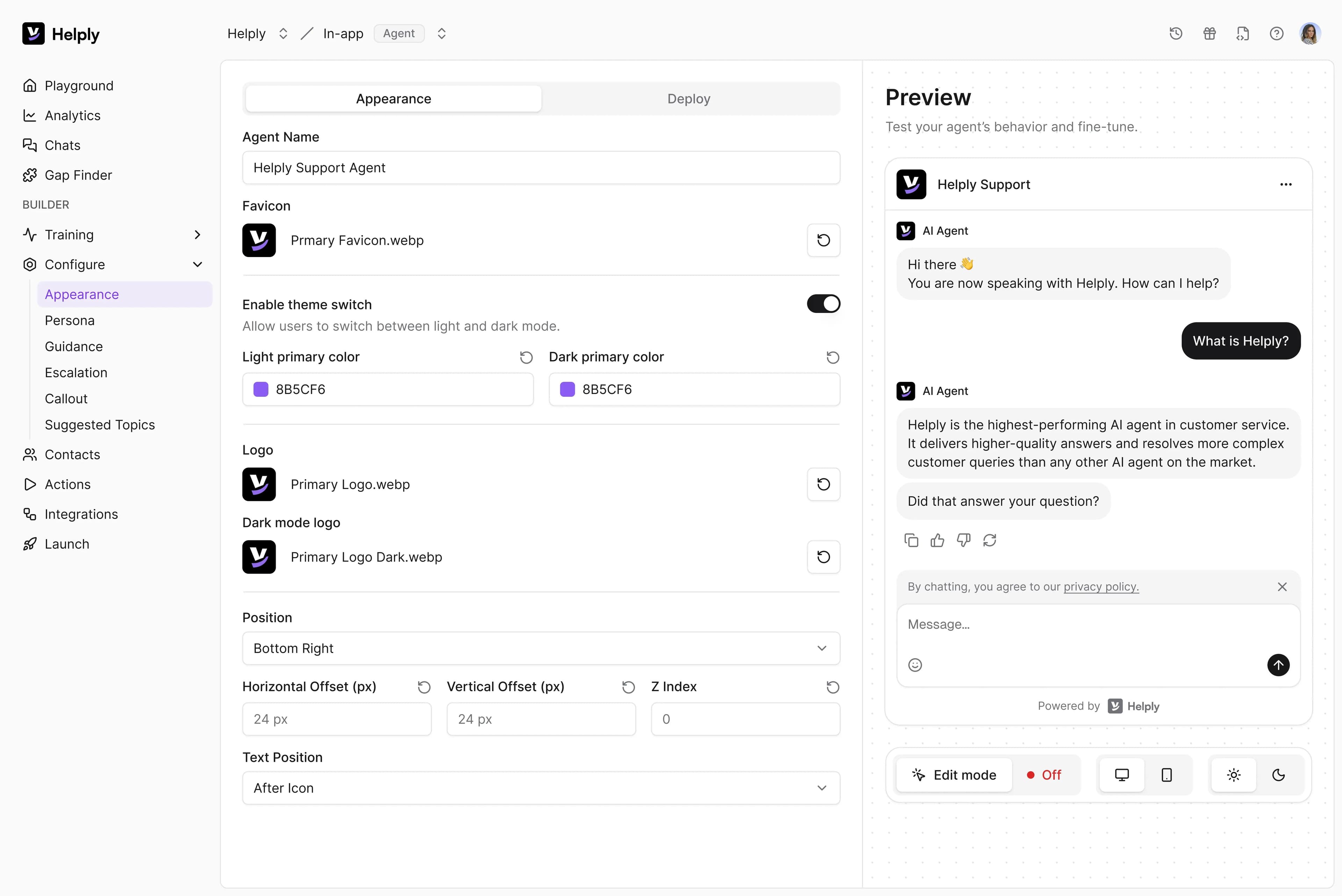Open the version history icon in the top bar

[1176, 34]
